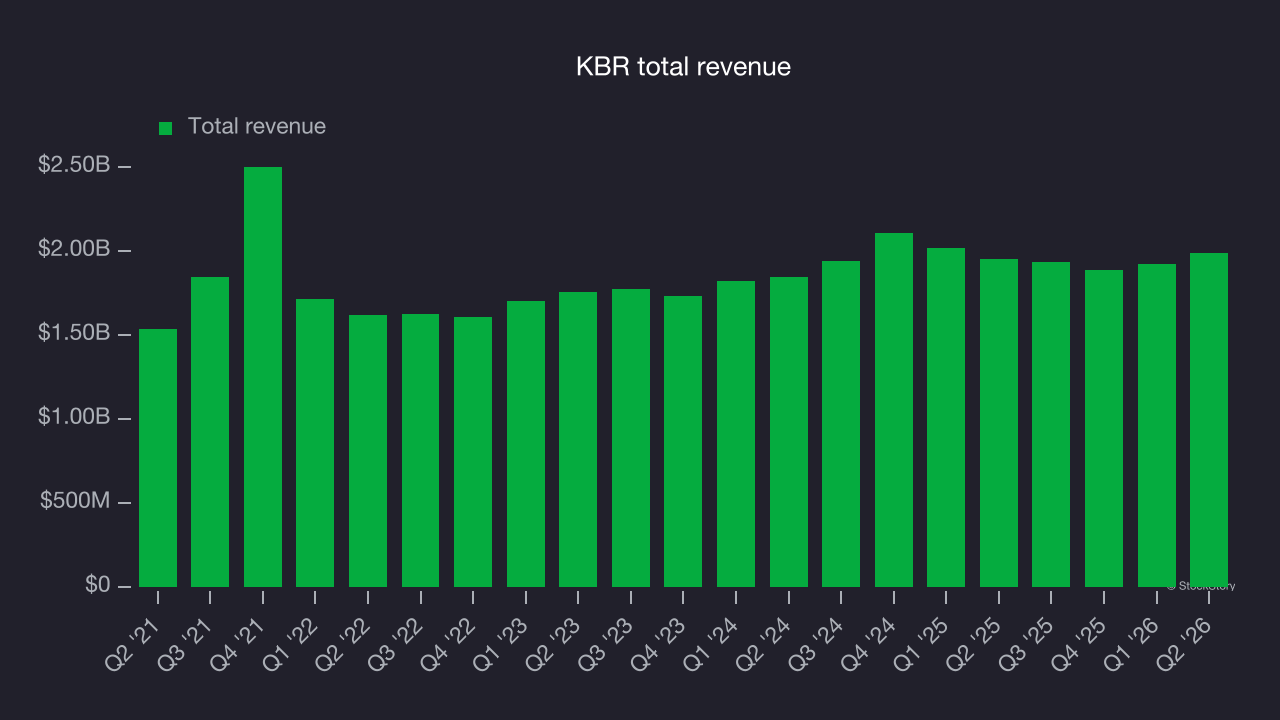Click the Q1 '23 revenue bar
Viewport: 1280px width, 720px height.
(526, 444)
